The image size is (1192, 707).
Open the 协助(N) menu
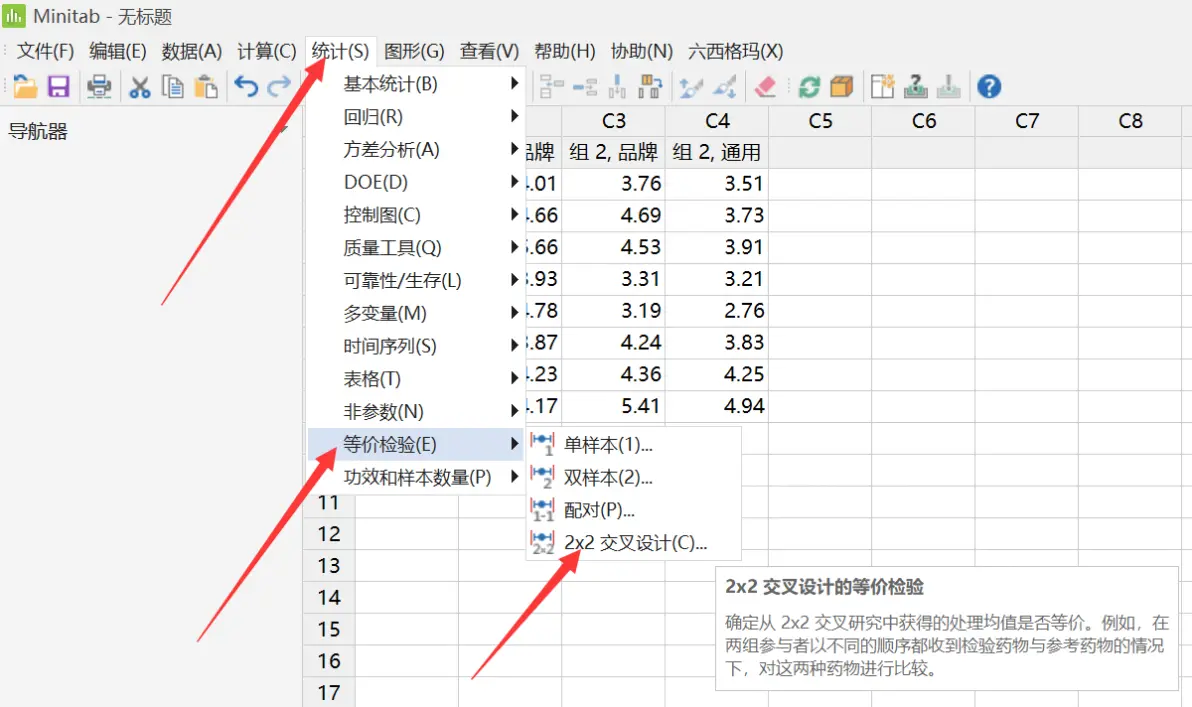(642, 51)
